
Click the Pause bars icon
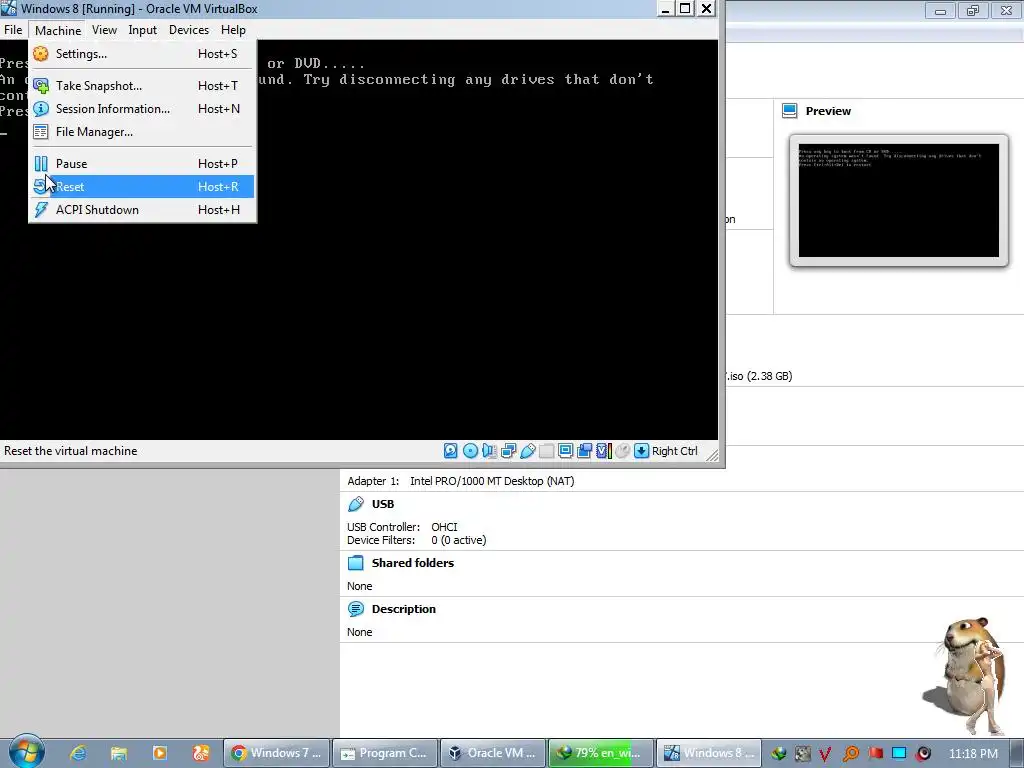(40, 164)
